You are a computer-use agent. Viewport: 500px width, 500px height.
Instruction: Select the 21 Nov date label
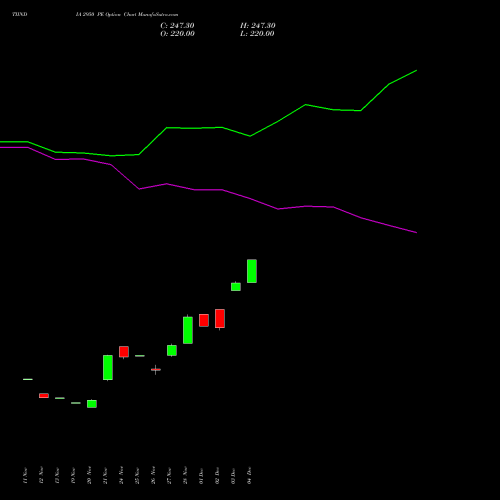click(x=105, y=475)
